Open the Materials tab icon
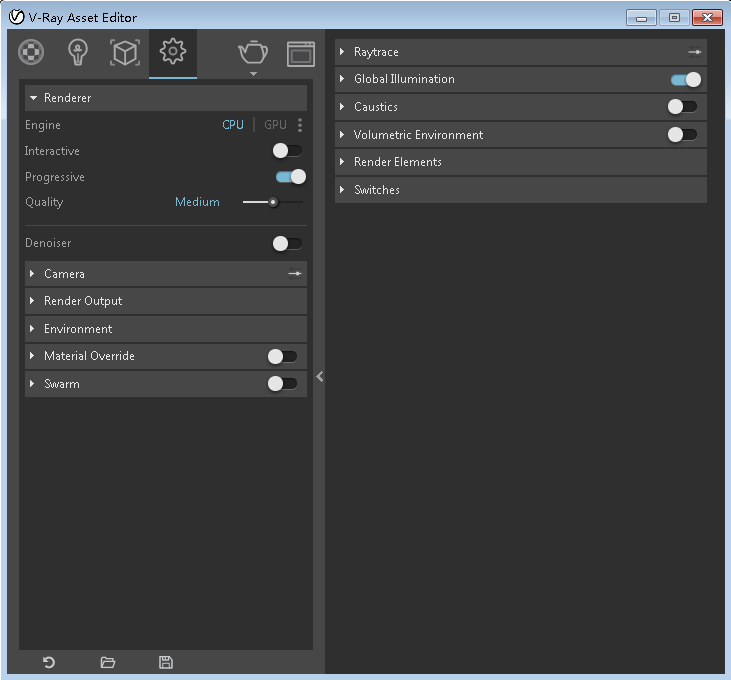This screenshot has width=731, height=680. [x=31, y=53]
